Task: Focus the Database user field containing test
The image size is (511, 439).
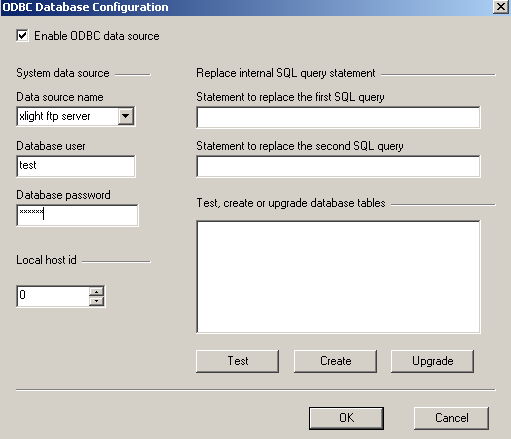Action: pyautogui.click(x=76, y=166)
